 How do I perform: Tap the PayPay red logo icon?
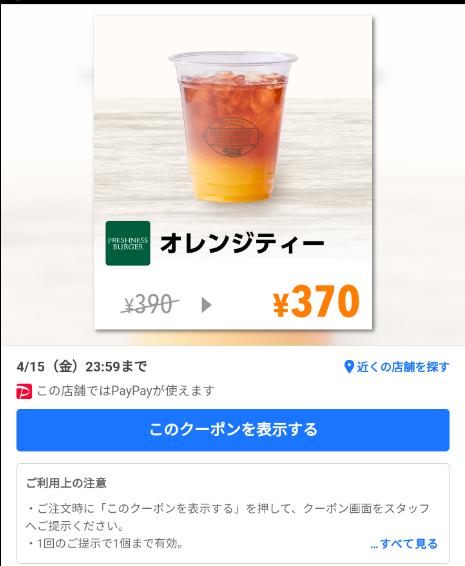point(24,392)
